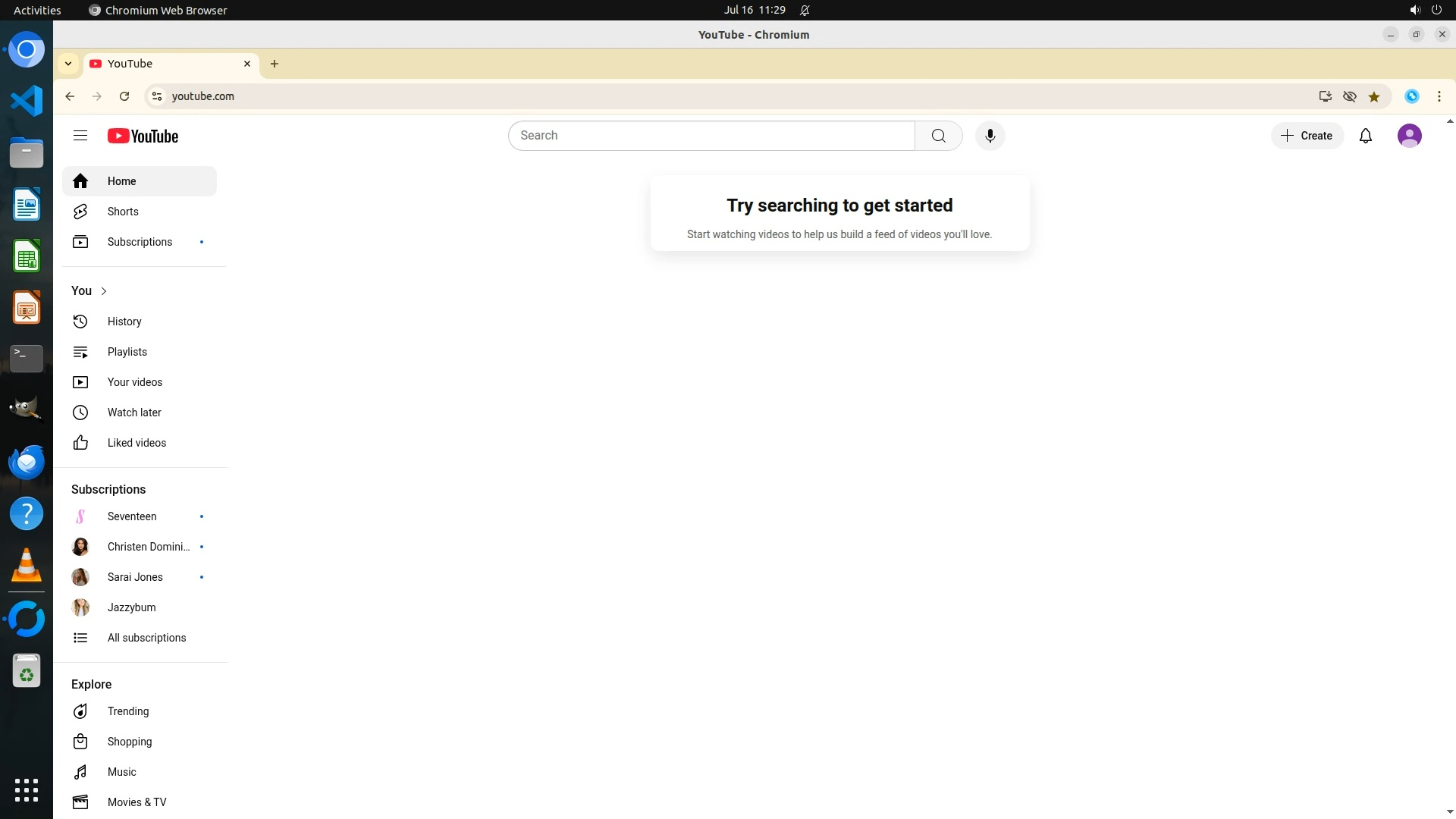This screenshot has height=819, width=1456.
Task: Toggle the hamburger guide menu
Action: [80, 136]
